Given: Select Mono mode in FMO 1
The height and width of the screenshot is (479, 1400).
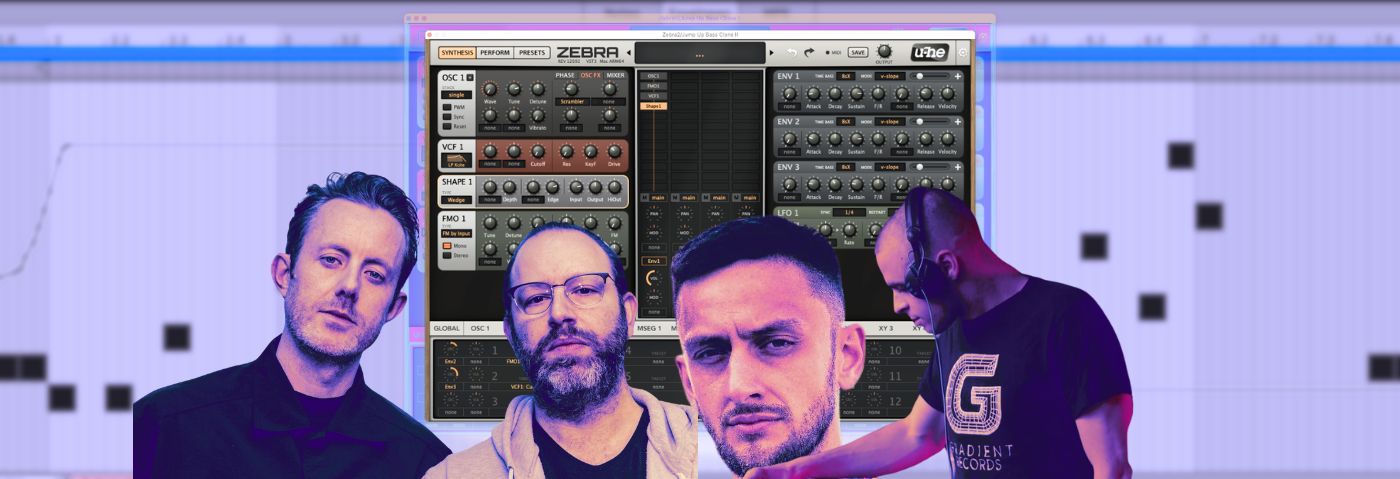Looking at the screenshot, I should pyautogui.click(x=447, y=245).
